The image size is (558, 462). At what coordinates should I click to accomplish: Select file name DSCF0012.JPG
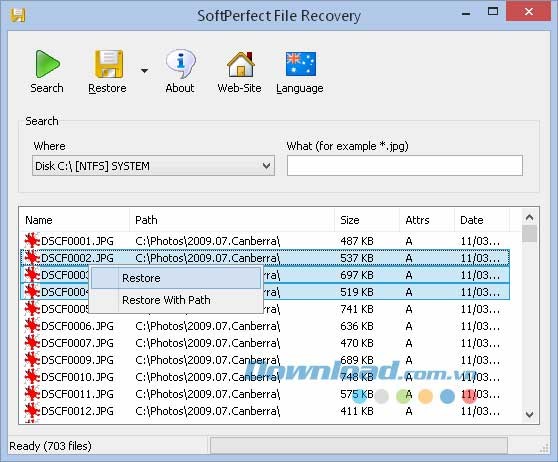click(77, 411)
